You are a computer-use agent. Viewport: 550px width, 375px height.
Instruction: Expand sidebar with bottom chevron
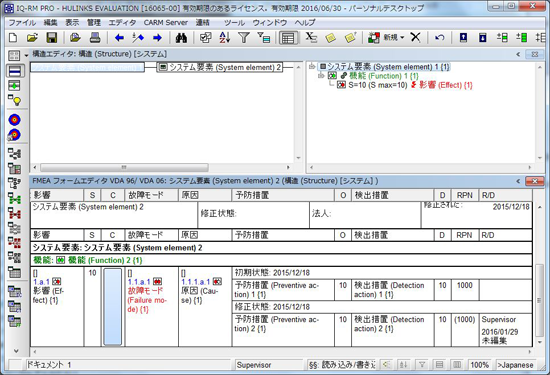16,350
